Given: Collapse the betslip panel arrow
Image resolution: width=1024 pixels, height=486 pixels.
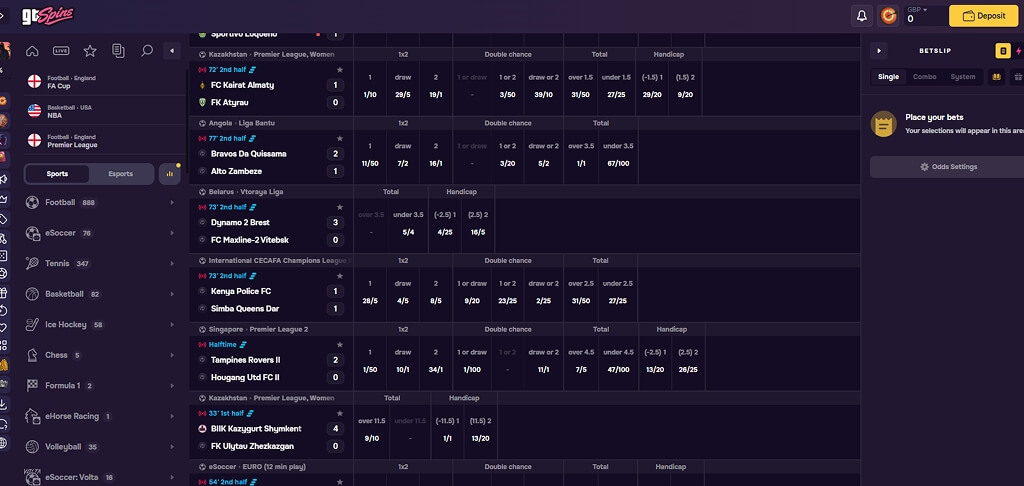Looking at the screenshot, I should click(879, 51).
